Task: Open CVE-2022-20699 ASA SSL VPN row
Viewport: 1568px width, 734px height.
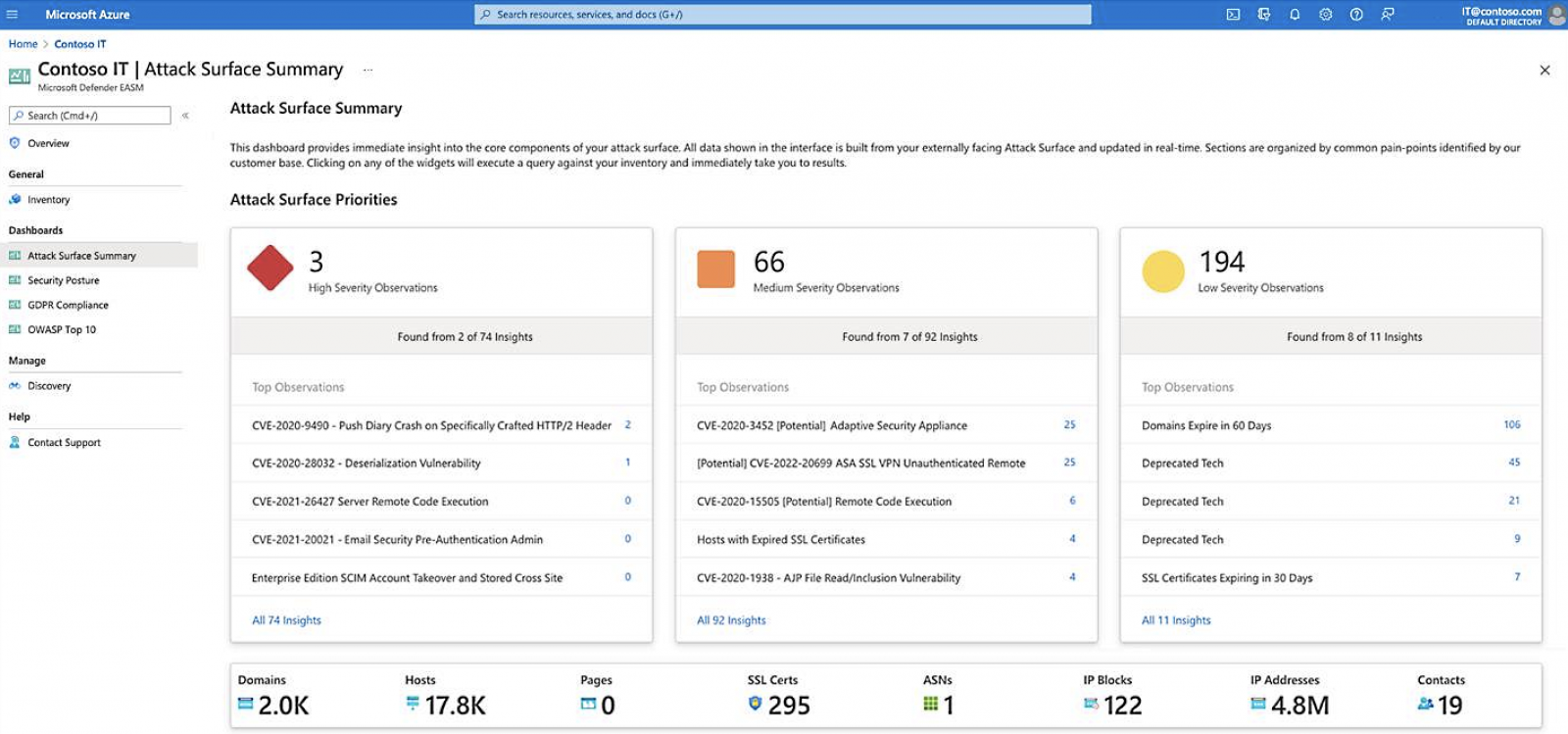Action: point(886,463)
